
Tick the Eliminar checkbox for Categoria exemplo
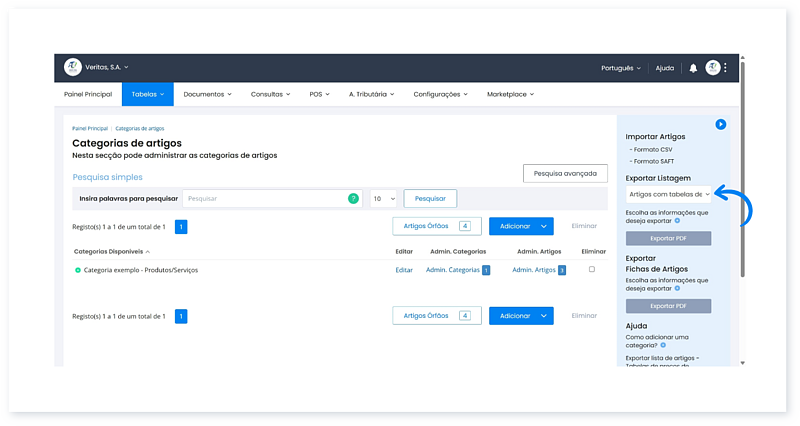(x=592, y=270)
